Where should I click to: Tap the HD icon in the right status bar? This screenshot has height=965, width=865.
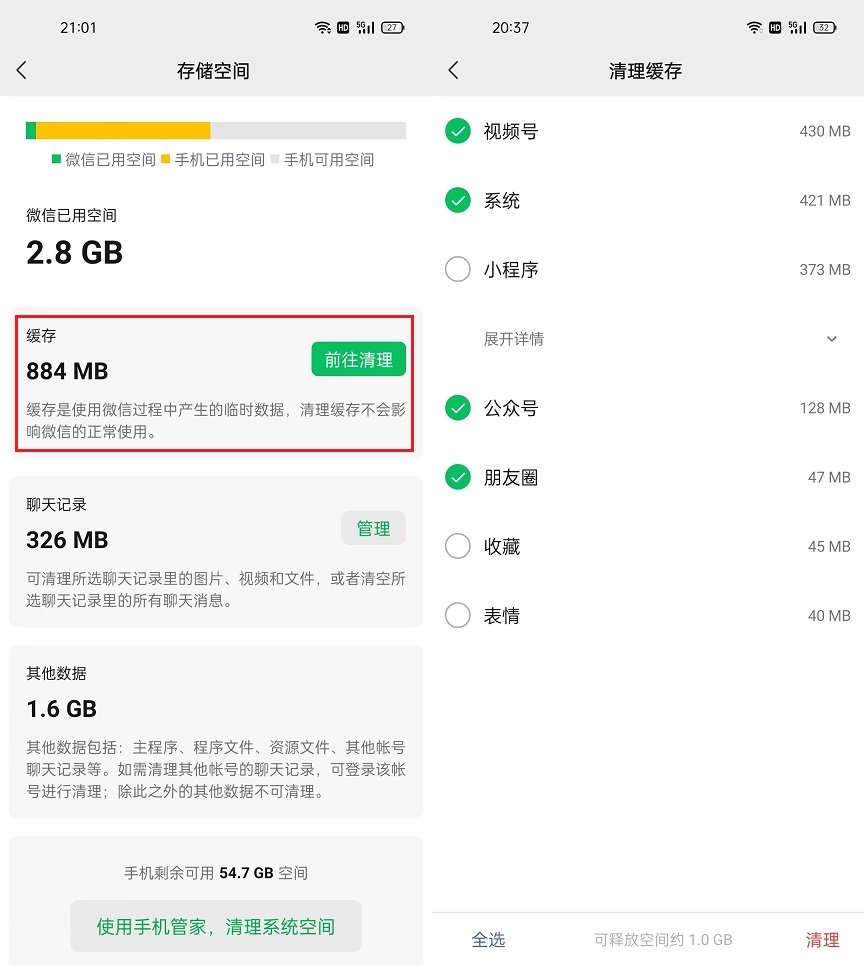[775, 28]
